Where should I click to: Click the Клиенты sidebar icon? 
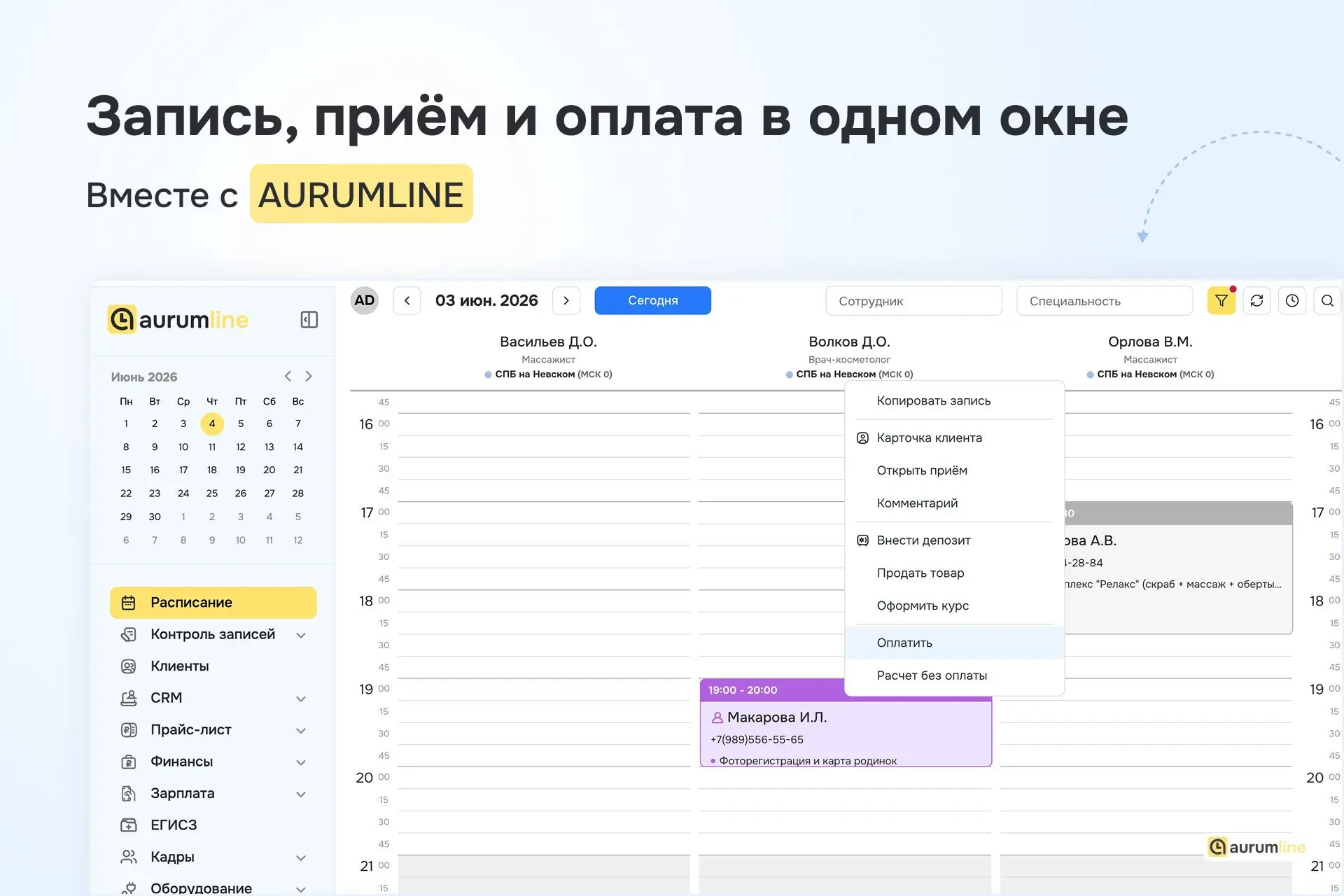coord(128,666)
